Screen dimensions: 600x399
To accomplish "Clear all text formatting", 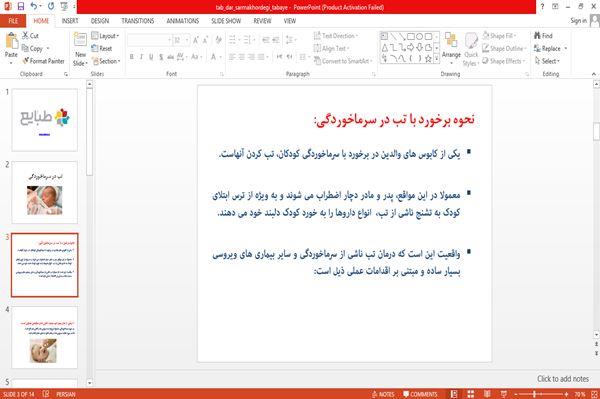I will 218,40.
